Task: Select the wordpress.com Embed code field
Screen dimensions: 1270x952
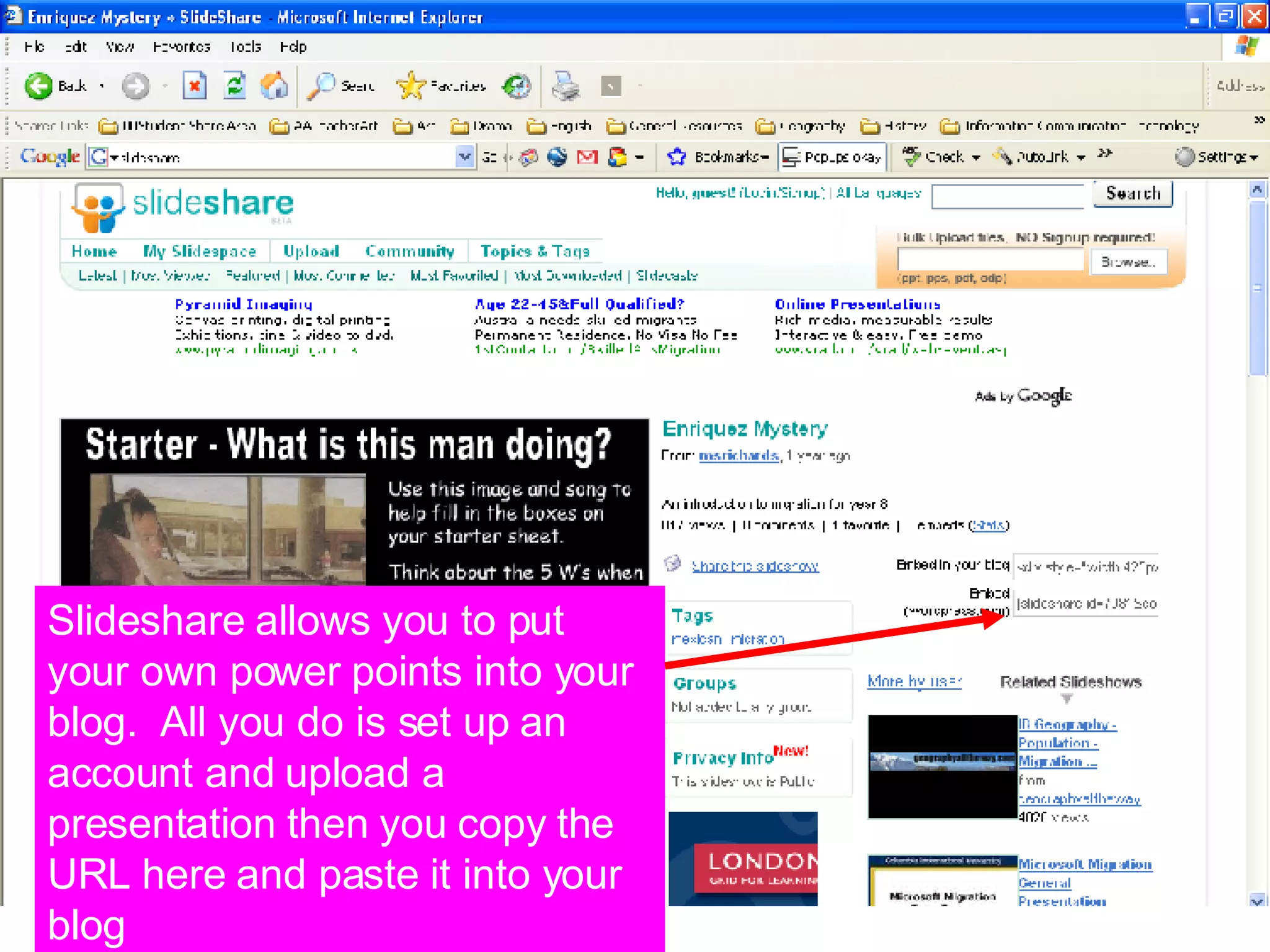Action: pos(1086,603)
